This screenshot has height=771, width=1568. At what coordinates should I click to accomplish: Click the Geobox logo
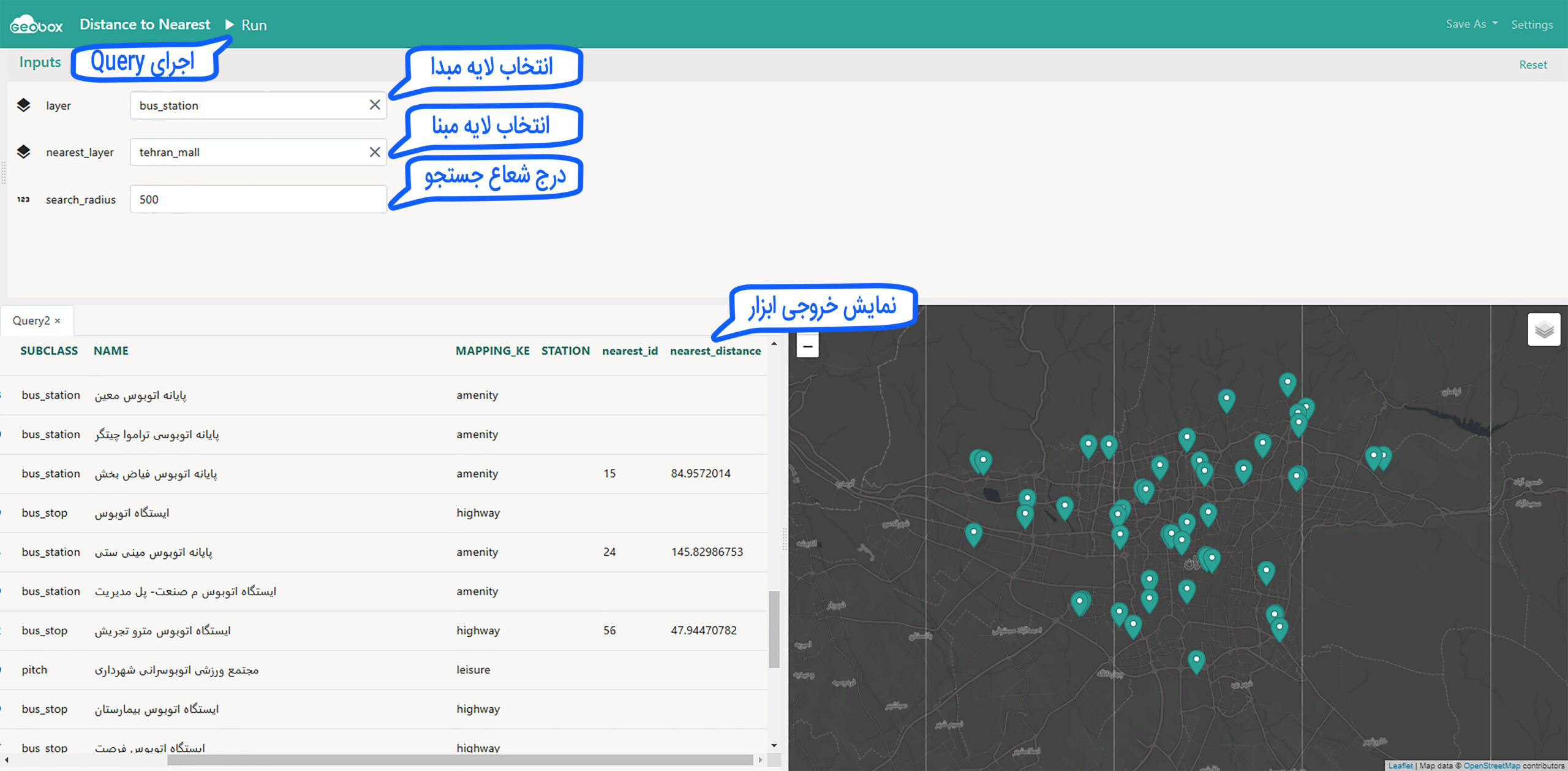[36, 25]
